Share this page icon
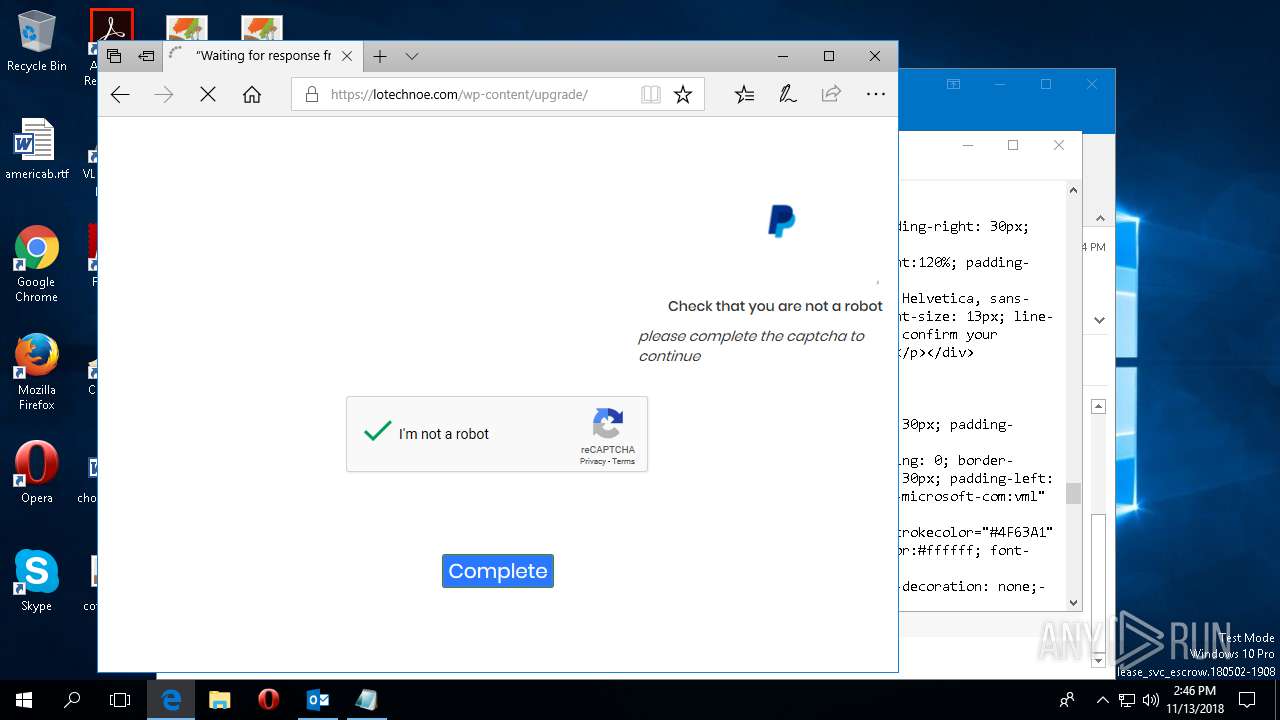 click(831, 94)
